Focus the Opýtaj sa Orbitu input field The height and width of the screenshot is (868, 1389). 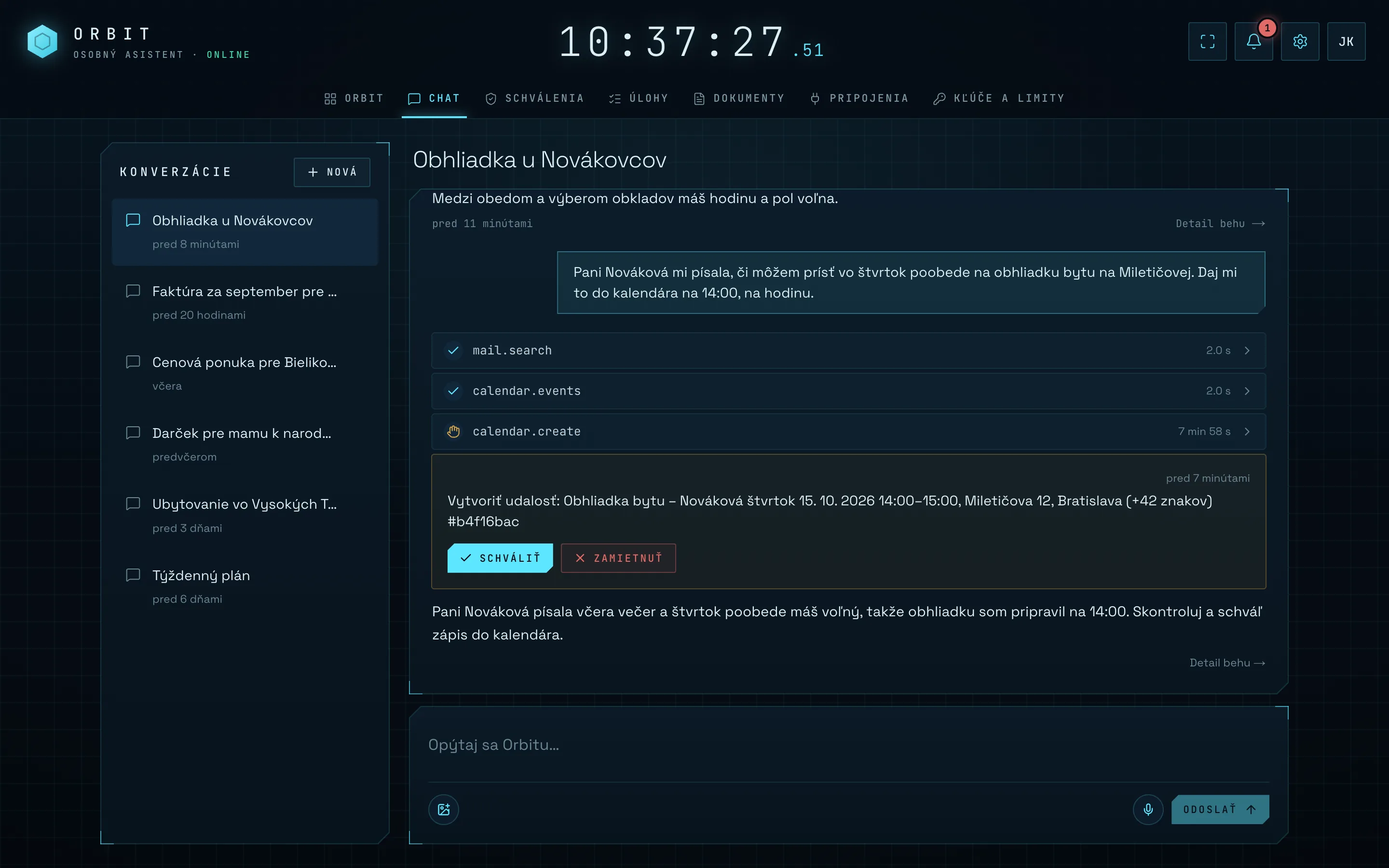click(848, 745)
